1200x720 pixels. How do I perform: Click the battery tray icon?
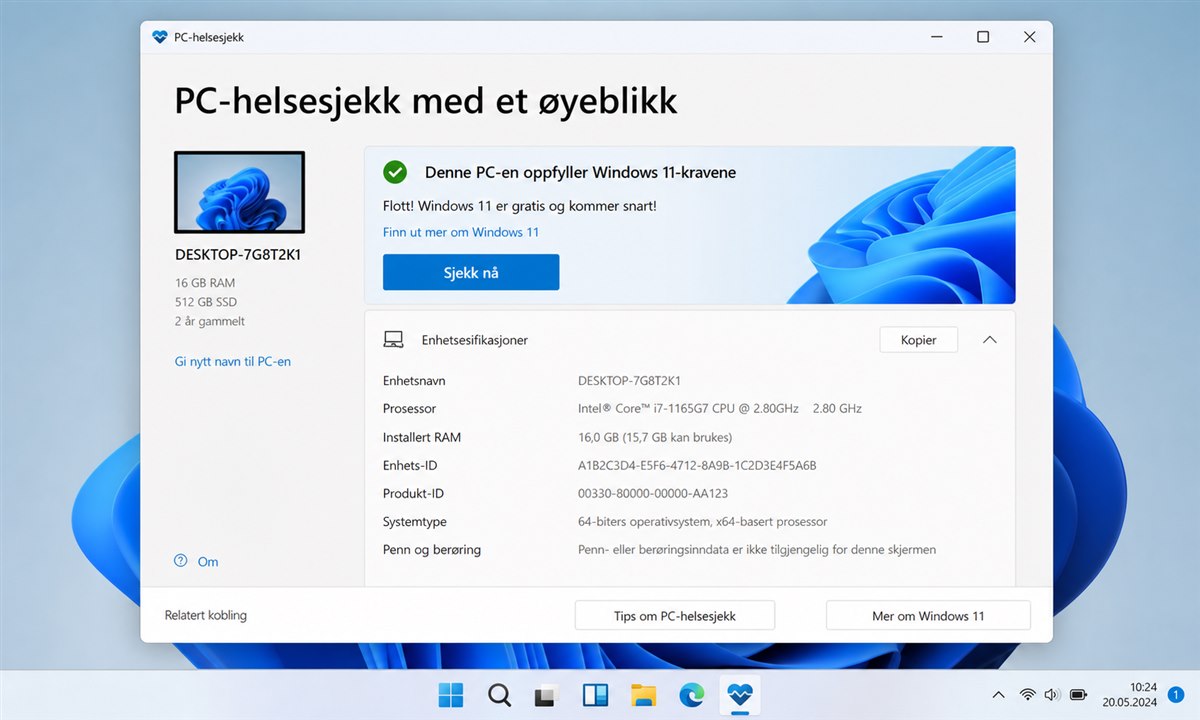(1078, 694)
